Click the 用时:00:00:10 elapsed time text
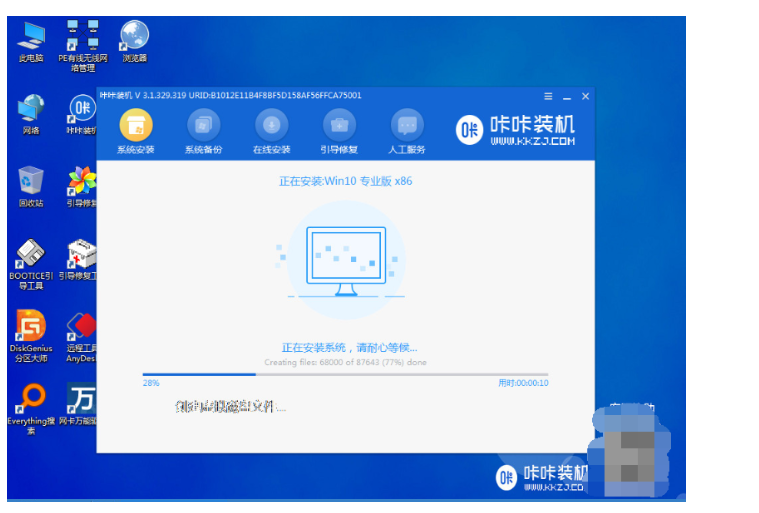This screenshot has width=759, height=513. point(523,383)
